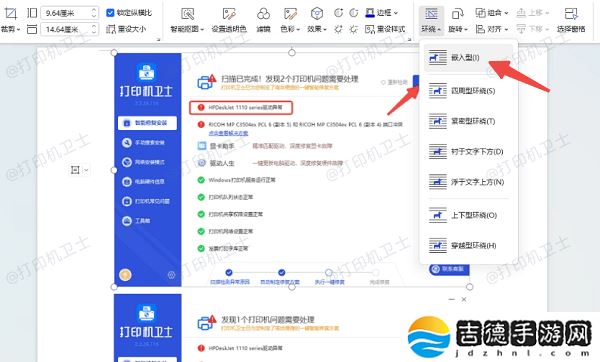Image resolution: width=600 pixels, height=362 pixels.
Task: Increase the 9.64厘米 value with the stepper
Action: (x=94, y=10)
